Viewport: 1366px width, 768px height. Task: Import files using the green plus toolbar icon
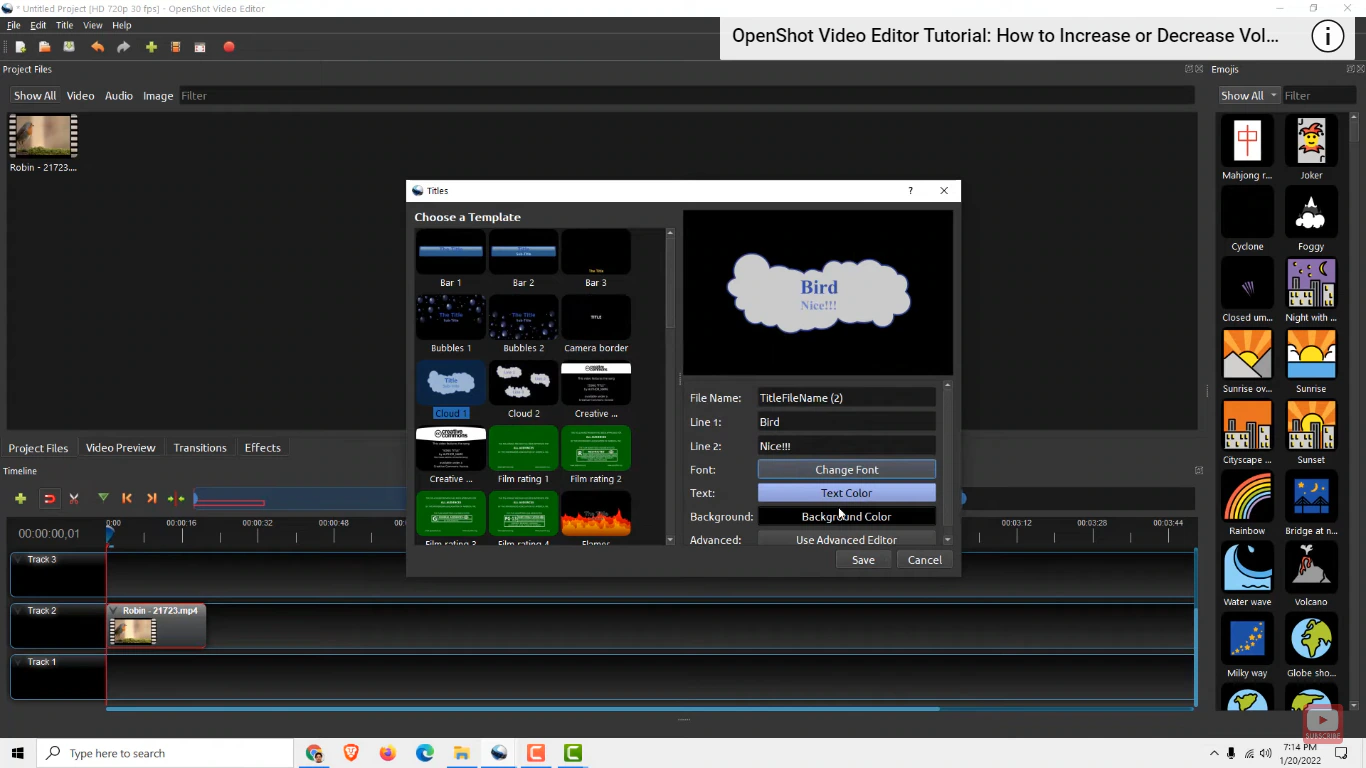152,47
